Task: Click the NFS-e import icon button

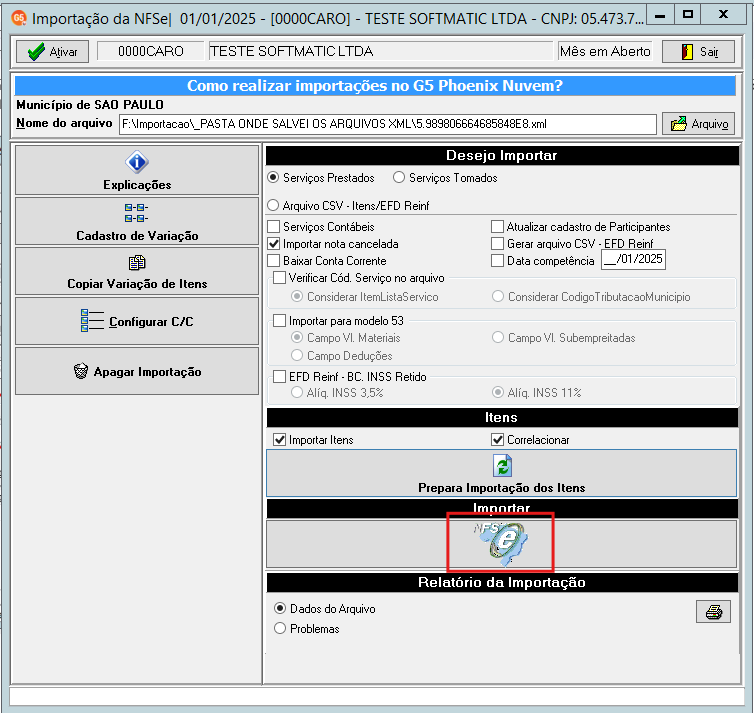Action: click(x=502, y=544)
